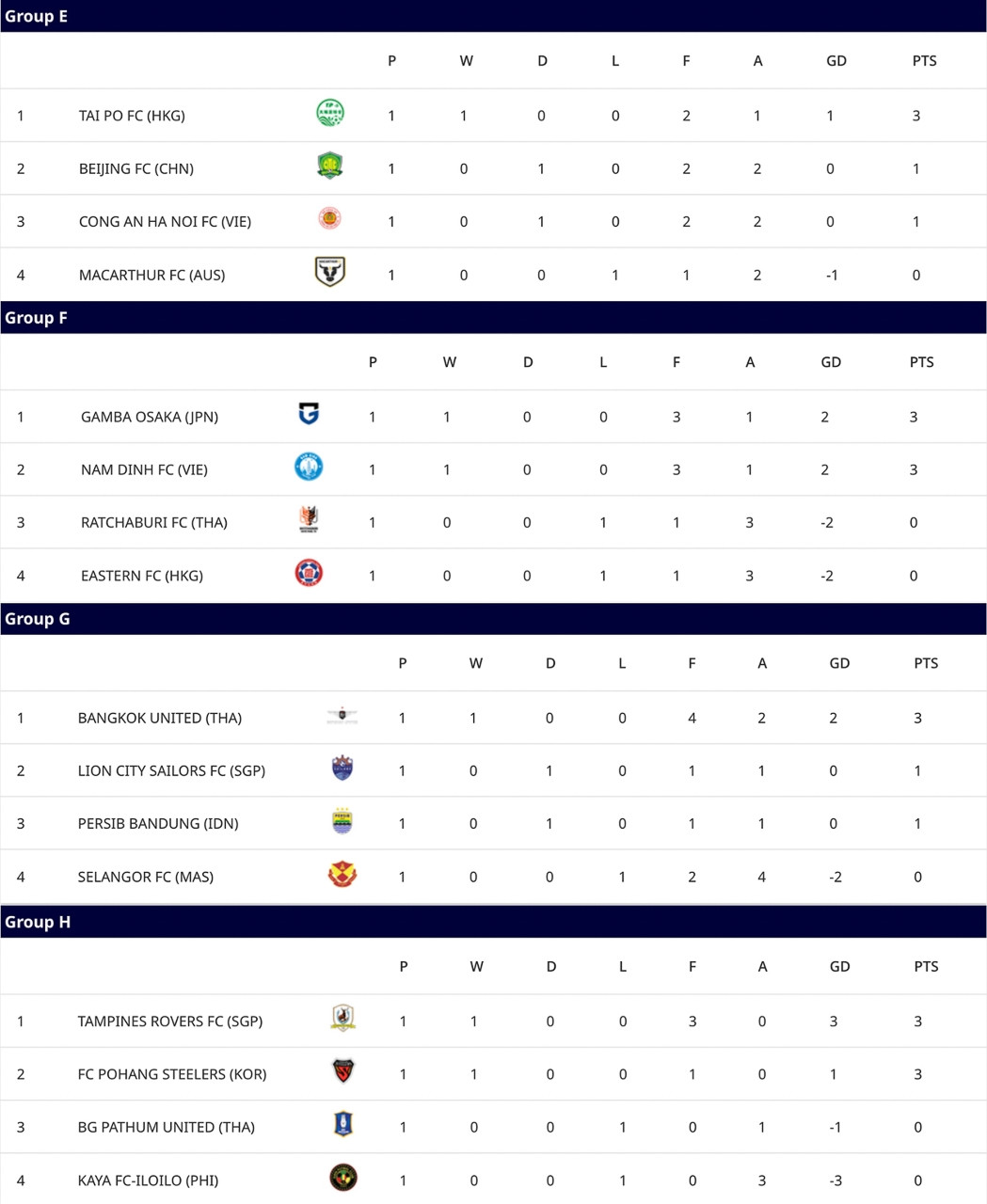987x1204 pixels.
Task: Click the Lion City Sailors crest
Action: [x=342, y=768]
